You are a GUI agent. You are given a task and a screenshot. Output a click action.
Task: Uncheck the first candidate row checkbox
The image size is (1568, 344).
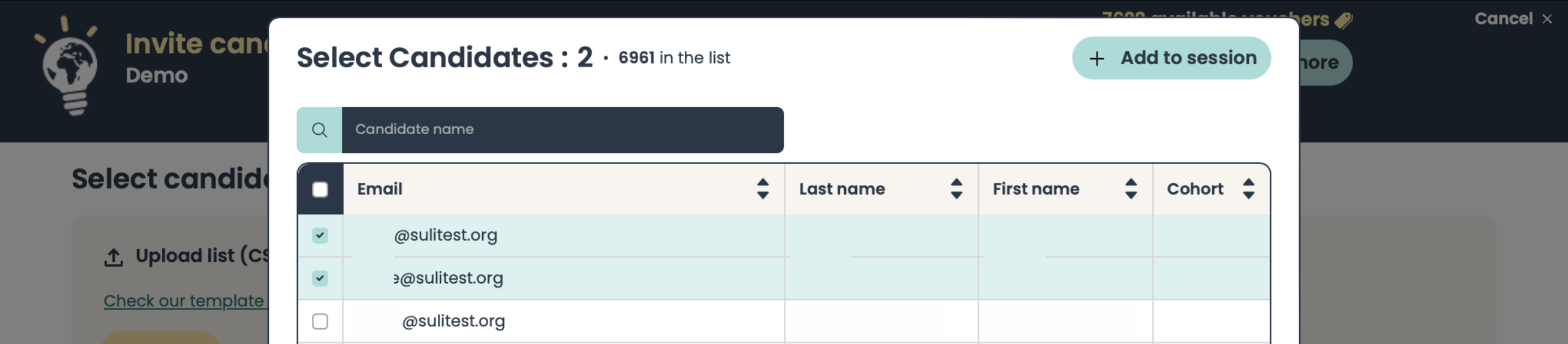(320, 236)
